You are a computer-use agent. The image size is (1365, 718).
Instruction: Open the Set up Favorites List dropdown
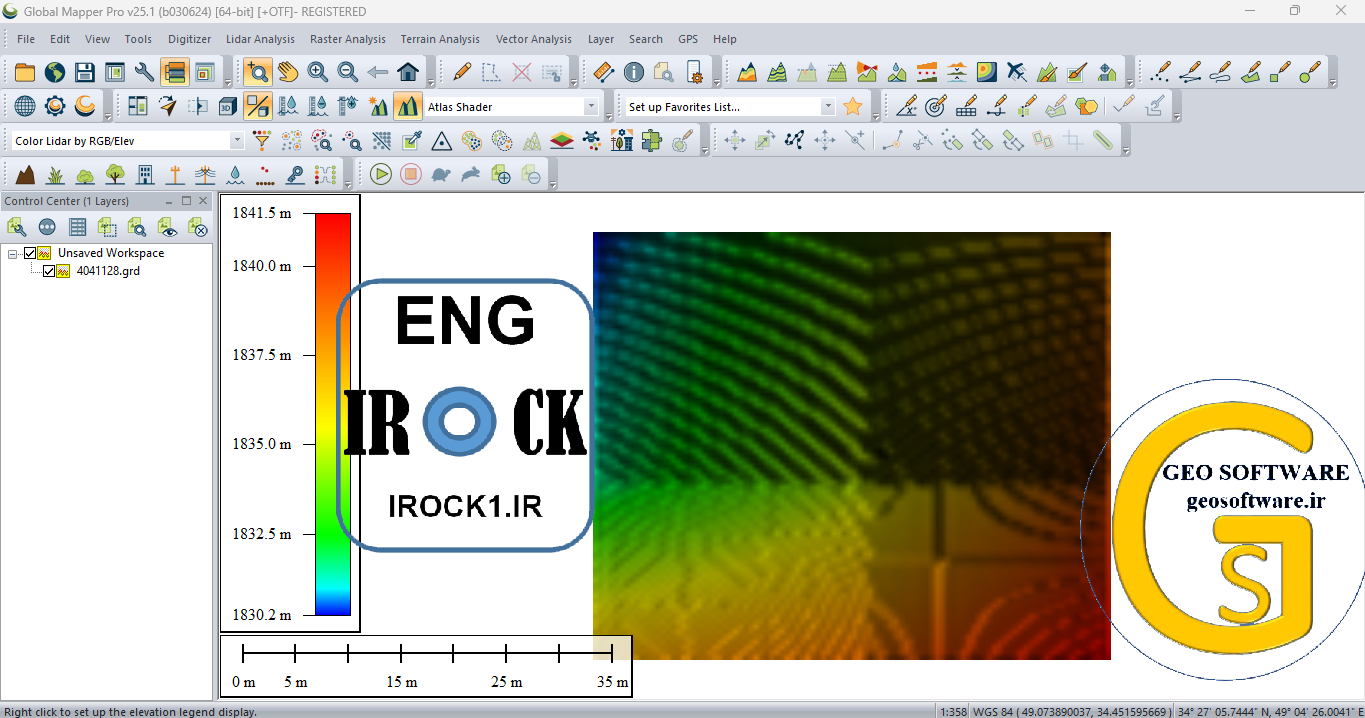(x=828, y=107)
